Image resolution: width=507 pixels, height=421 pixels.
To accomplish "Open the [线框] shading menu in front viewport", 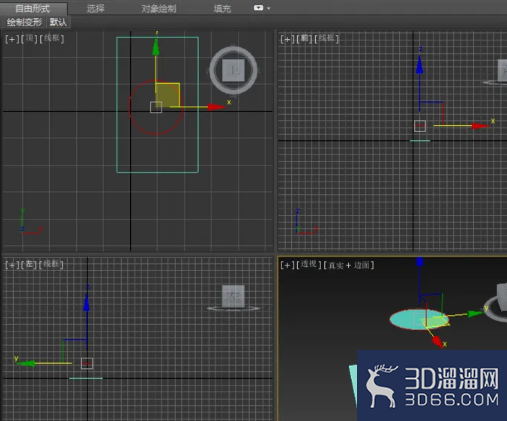I will click(326, 39).
